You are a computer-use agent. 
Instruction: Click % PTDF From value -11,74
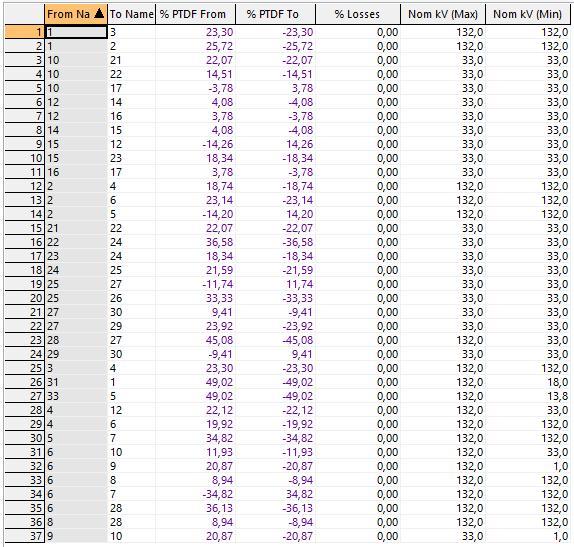click(x=218, y=284)
